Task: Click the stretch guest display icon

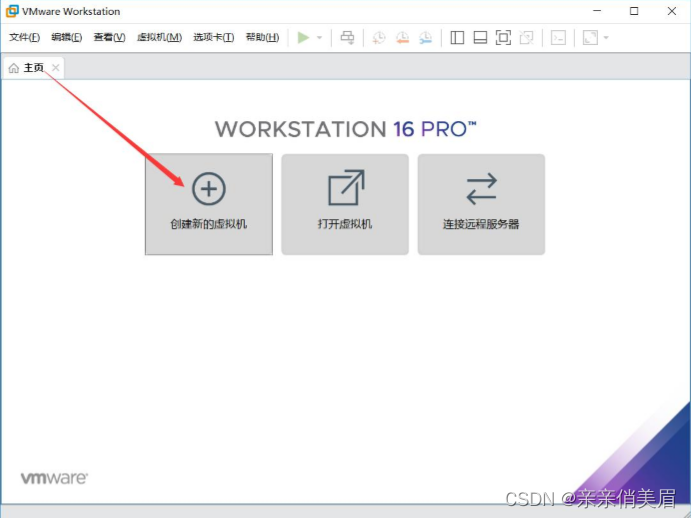Action: [590, 37]
